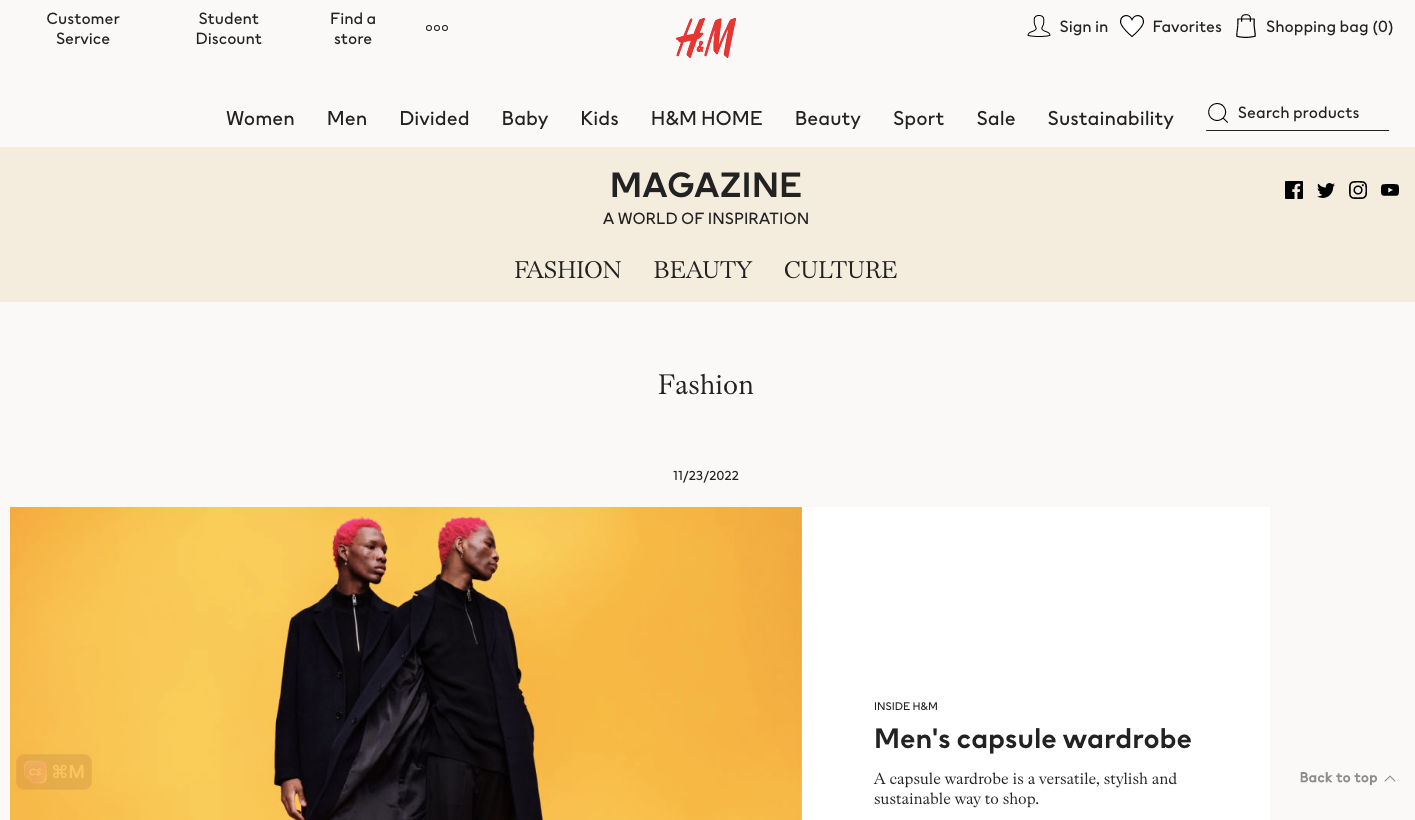
Task: Click the magnifier search icon
Action: point(1218,113)
